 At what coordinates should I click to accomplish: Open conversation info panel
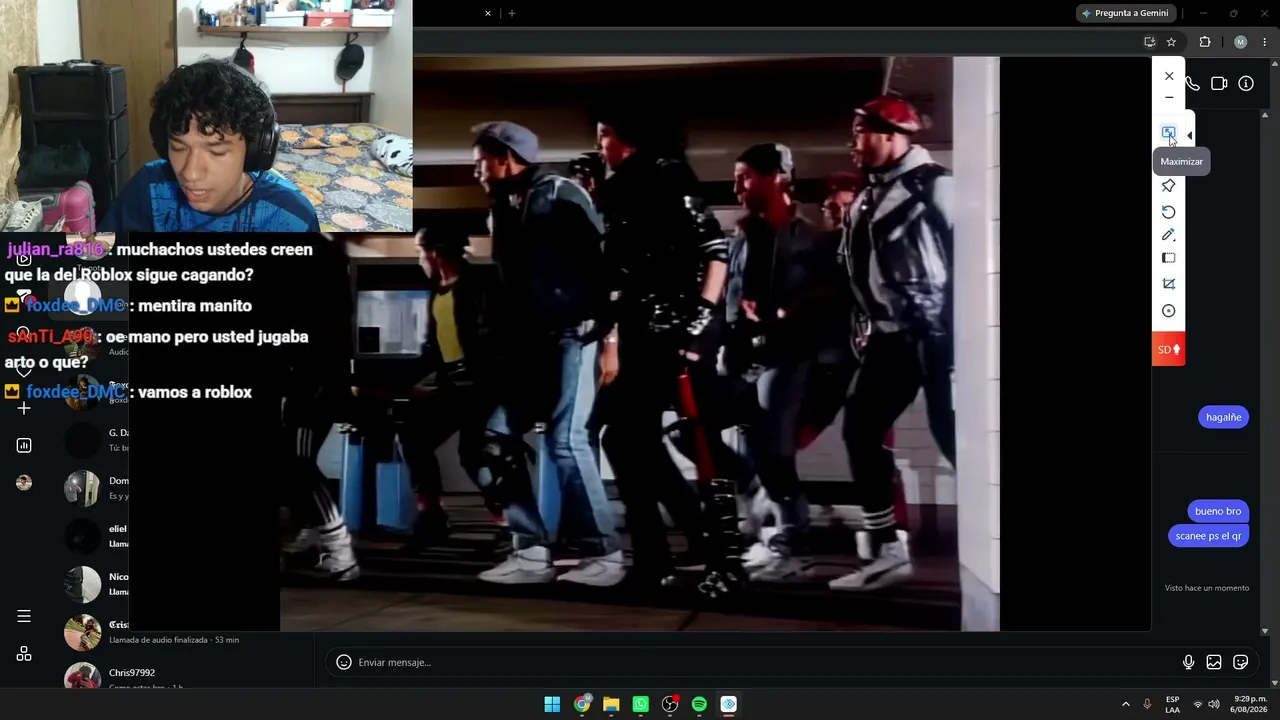pos(1246,84)
